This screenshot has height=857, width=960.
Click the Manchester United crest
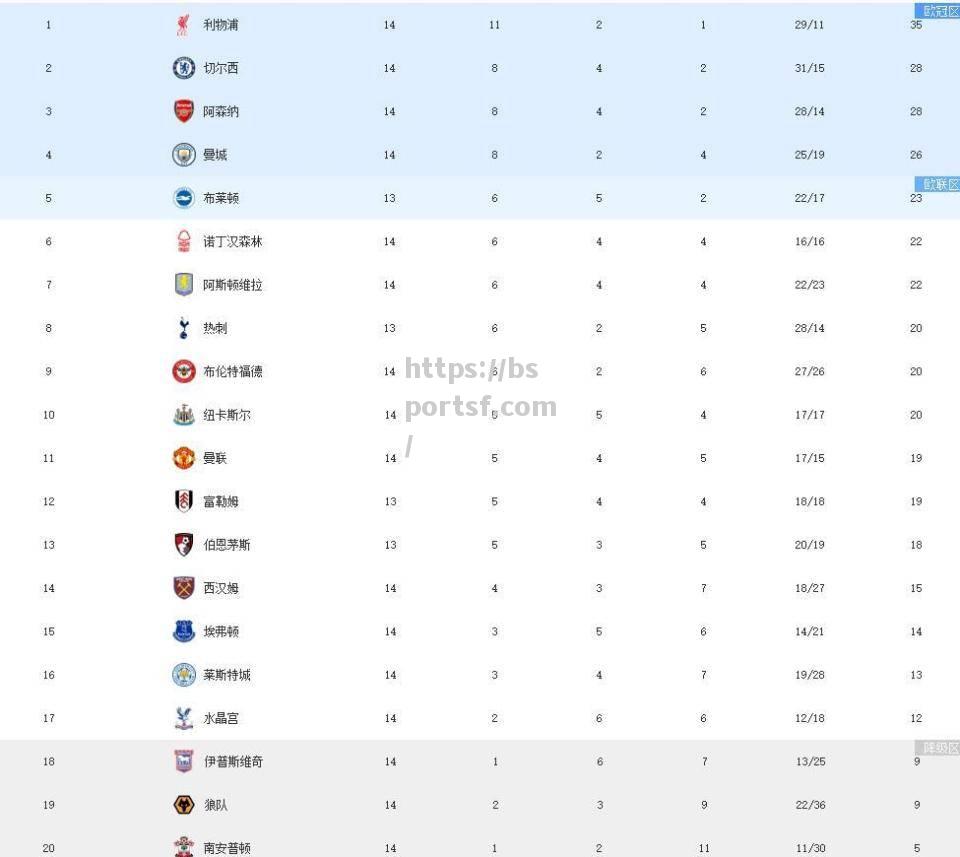coord(184,458)
